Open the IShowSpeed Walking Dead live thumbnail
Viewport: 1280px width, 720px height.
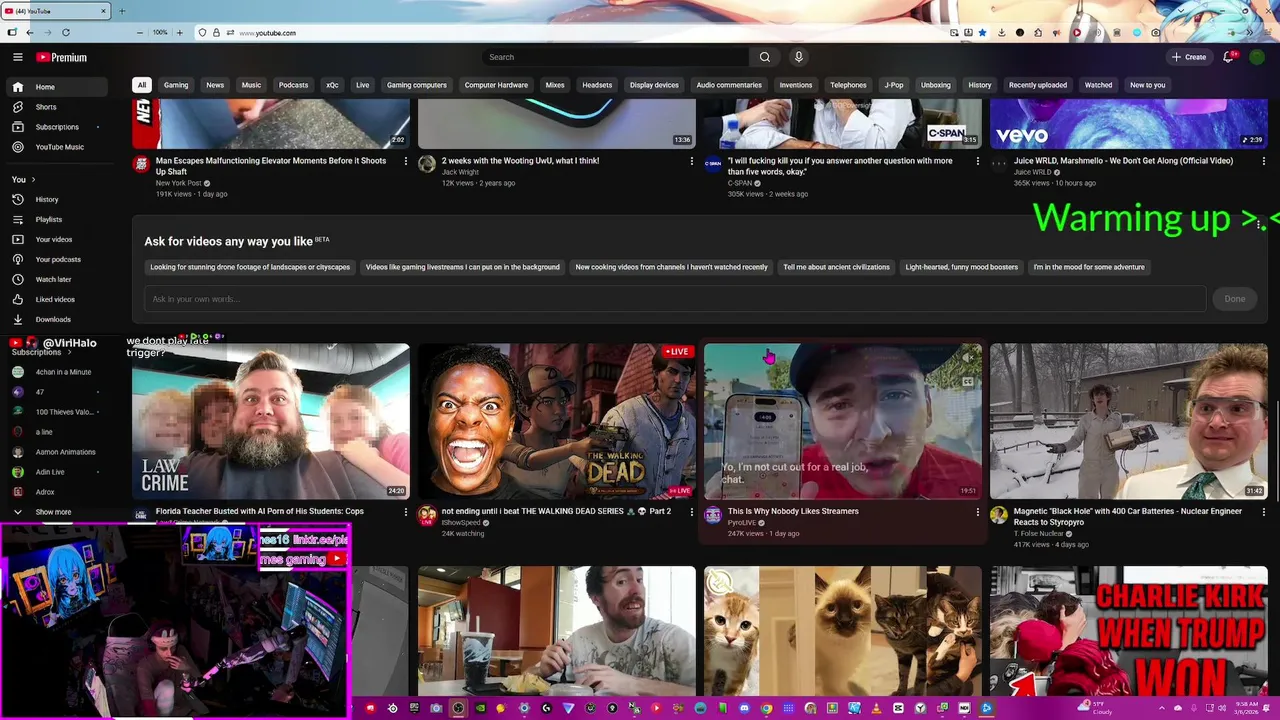point(557,421)
